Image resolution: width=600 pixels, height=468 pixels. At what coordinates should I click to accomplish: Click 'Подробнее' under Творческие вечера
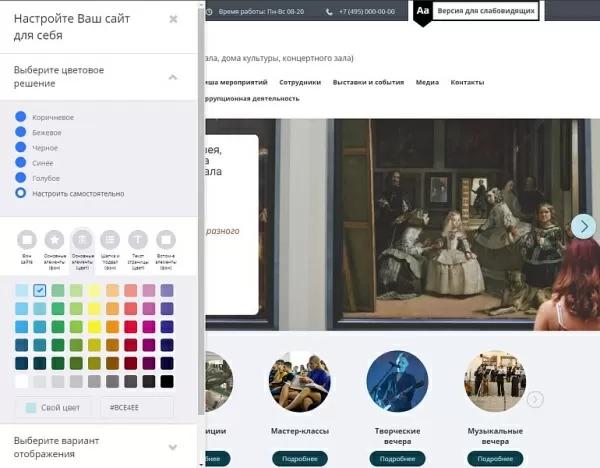[x=397, y=458]
